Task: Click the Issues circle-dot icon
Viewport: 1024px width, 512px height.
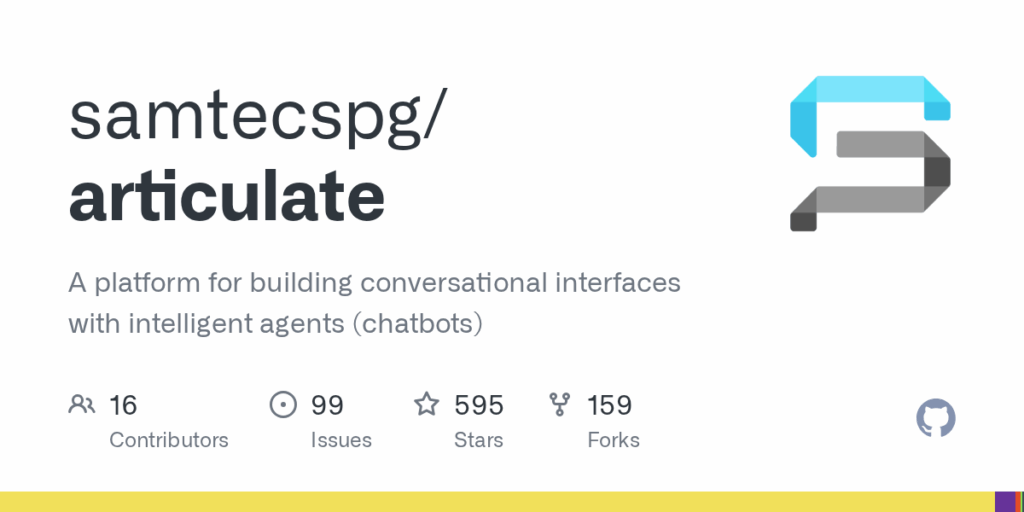Action: [283, 405]
